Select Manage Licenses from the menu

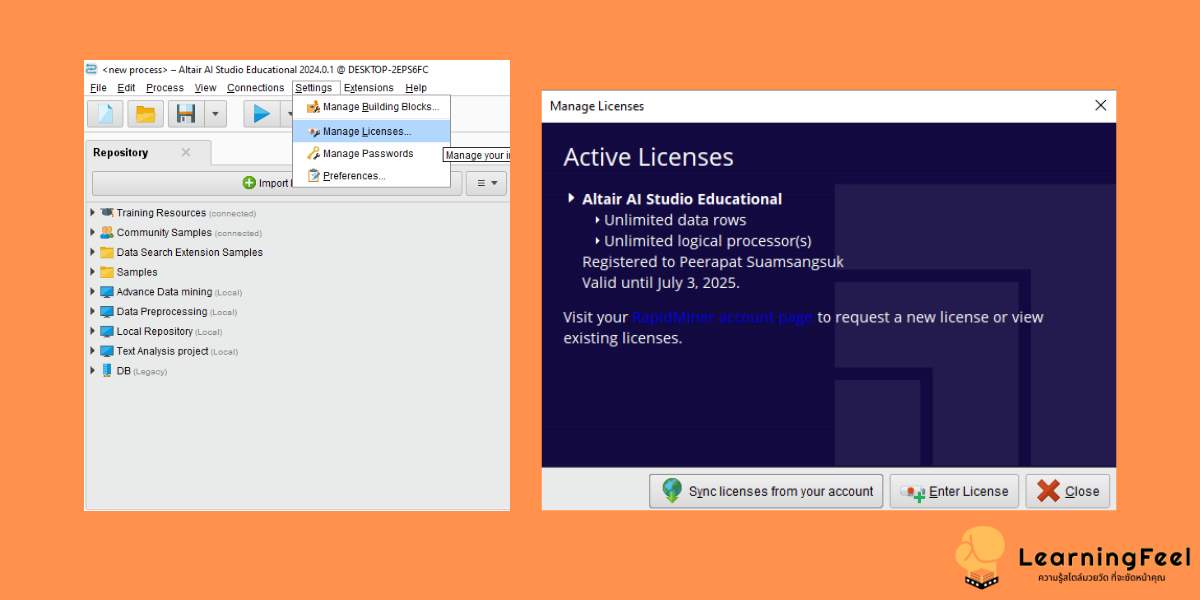point(364,129)
